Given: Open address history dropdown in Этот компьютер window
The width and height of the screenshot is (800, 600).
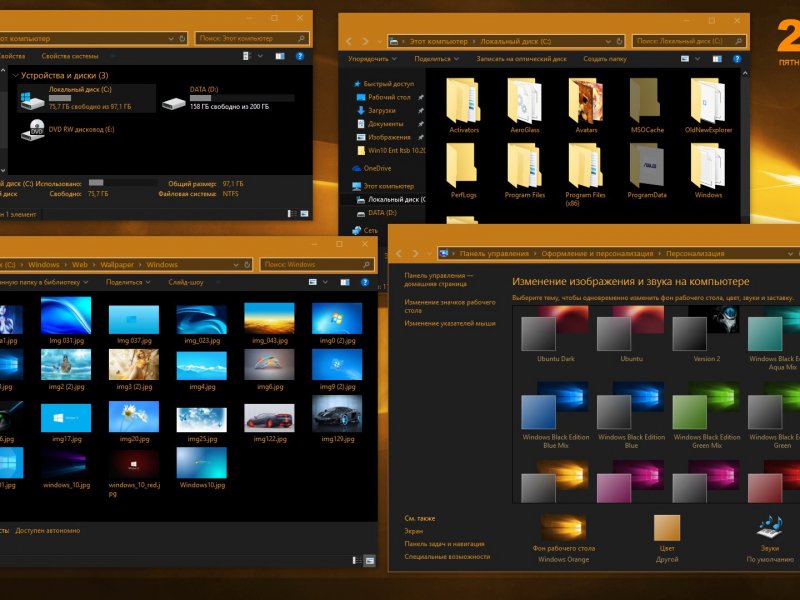Looking at the screenshot, I should (x=171, y=38).
